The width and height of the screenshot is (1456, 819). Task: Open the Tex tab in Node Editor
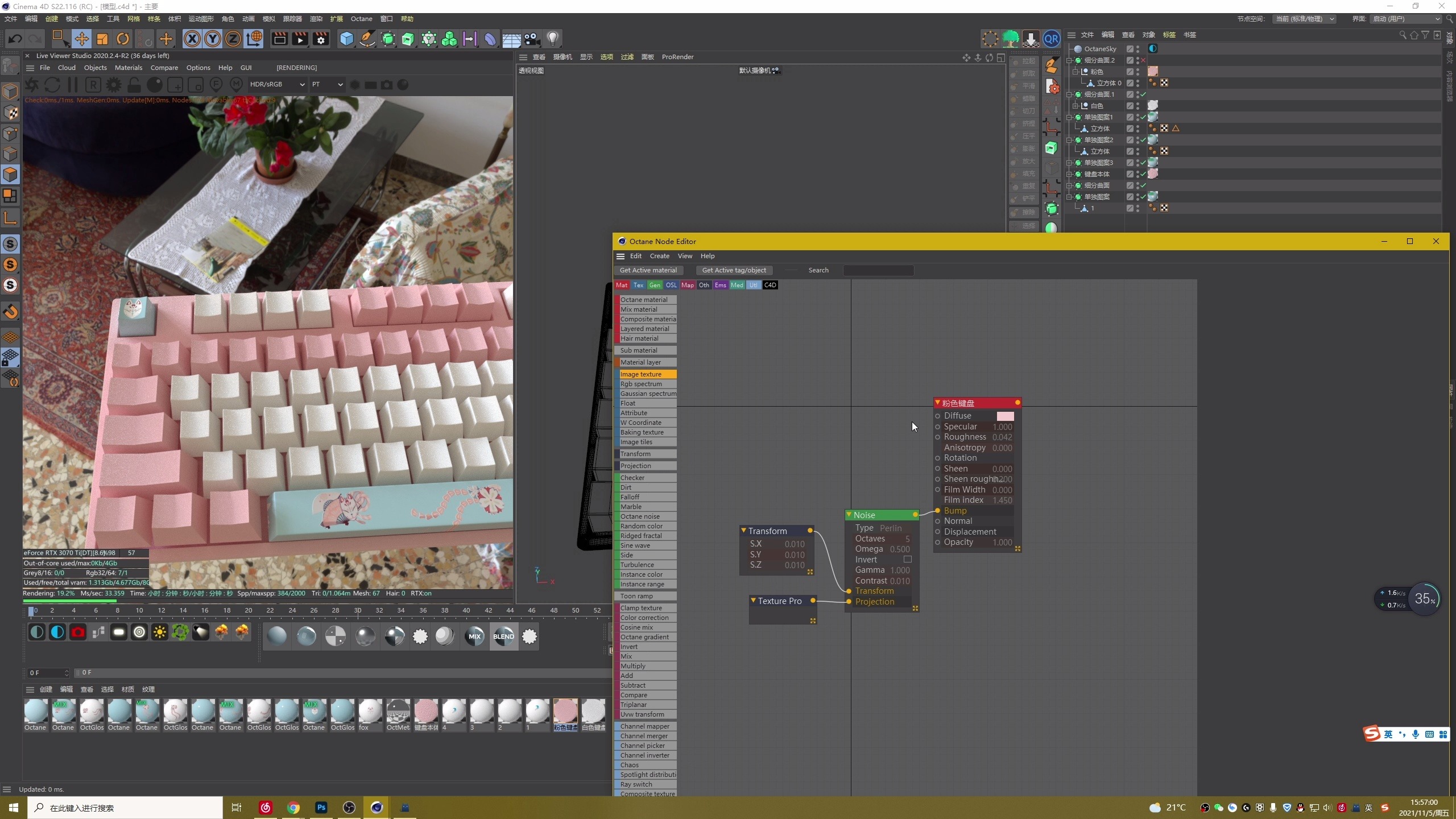click(638, 285)
